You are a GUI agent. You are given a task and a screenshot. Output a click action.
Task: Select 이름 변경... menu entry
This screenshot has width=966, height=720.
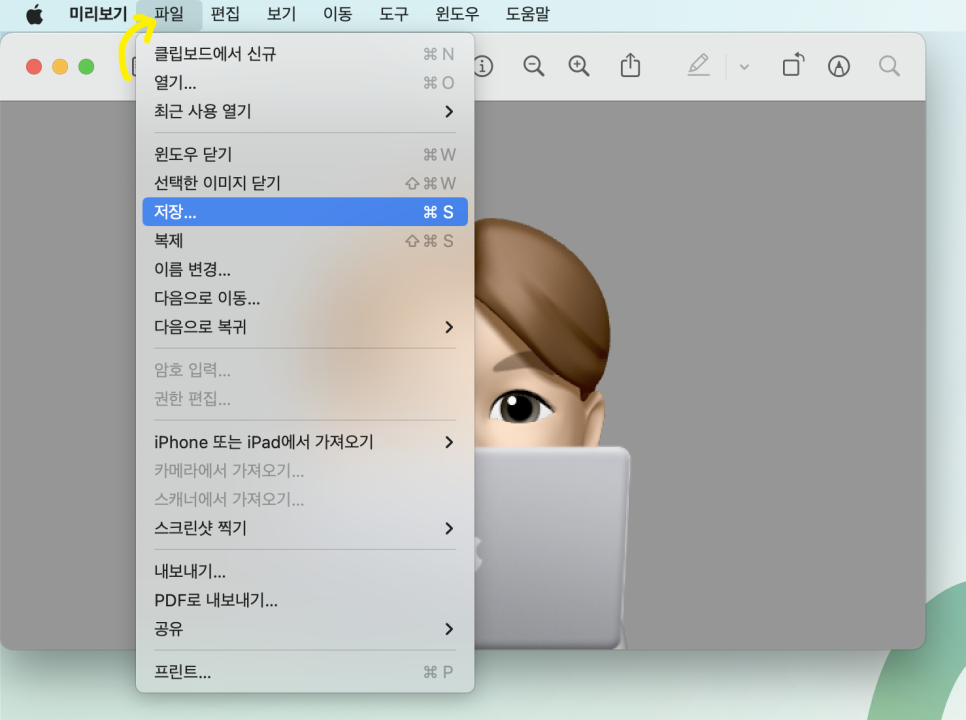pos(193,270)
